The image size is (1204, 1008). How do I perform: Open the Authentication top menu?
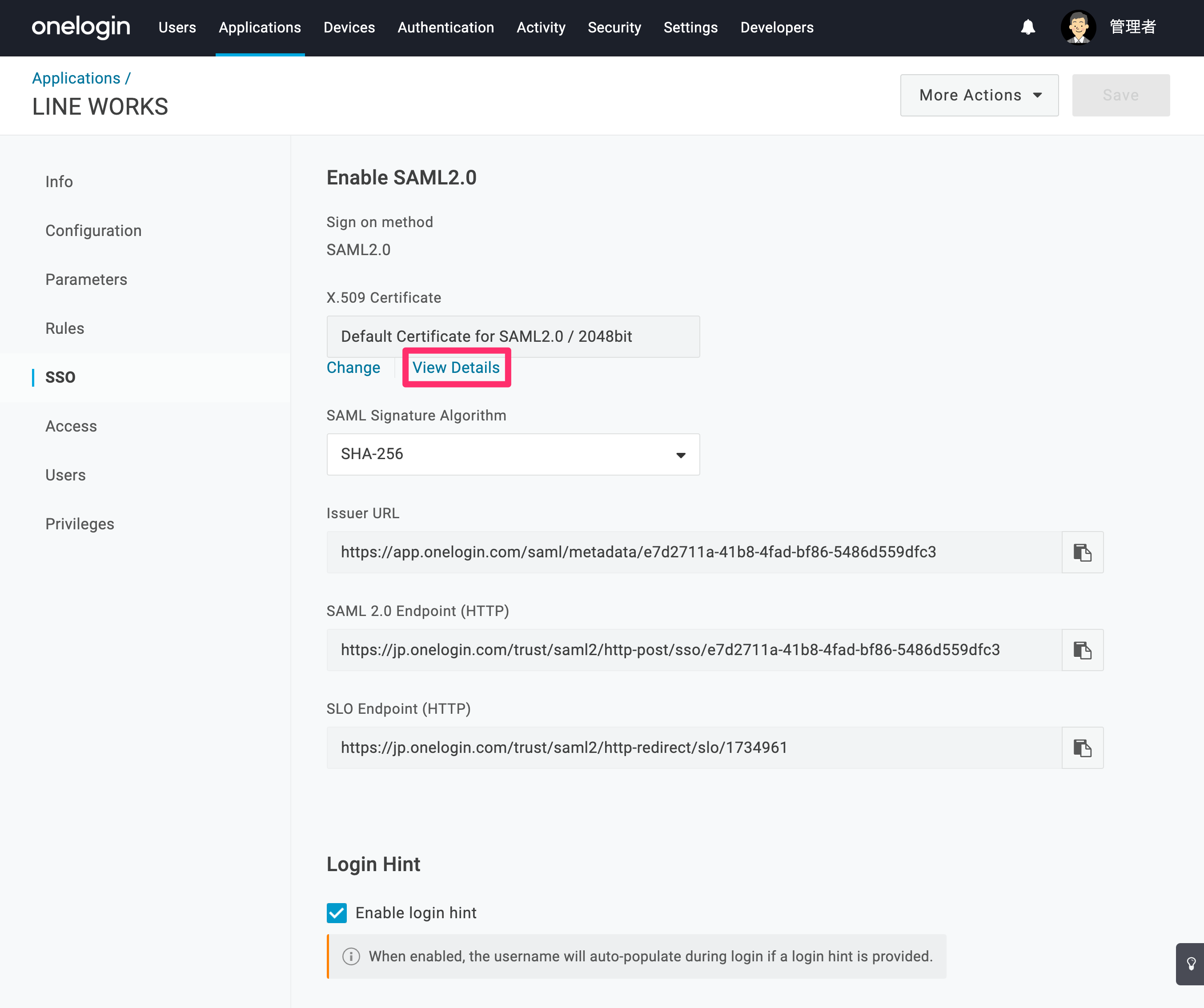(x=445, y=28)
